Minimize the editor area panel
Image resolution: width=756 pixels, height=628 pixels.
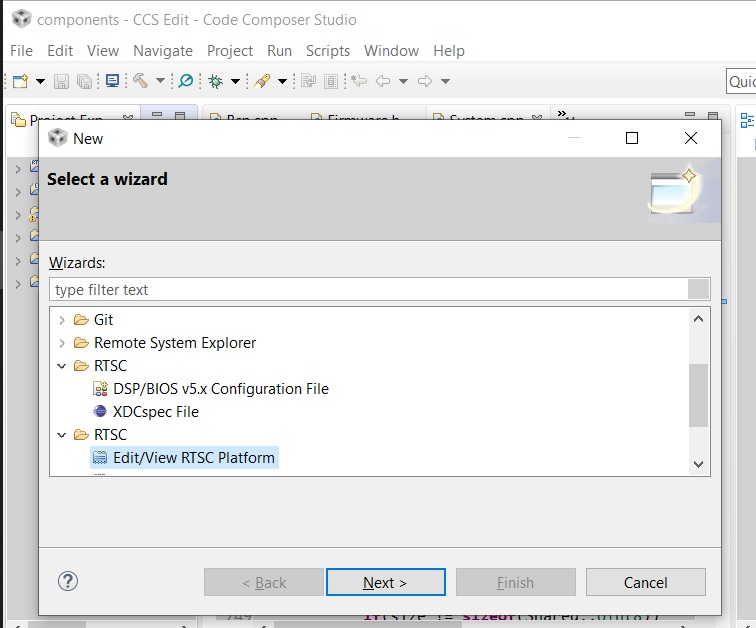tap(690, 115)
